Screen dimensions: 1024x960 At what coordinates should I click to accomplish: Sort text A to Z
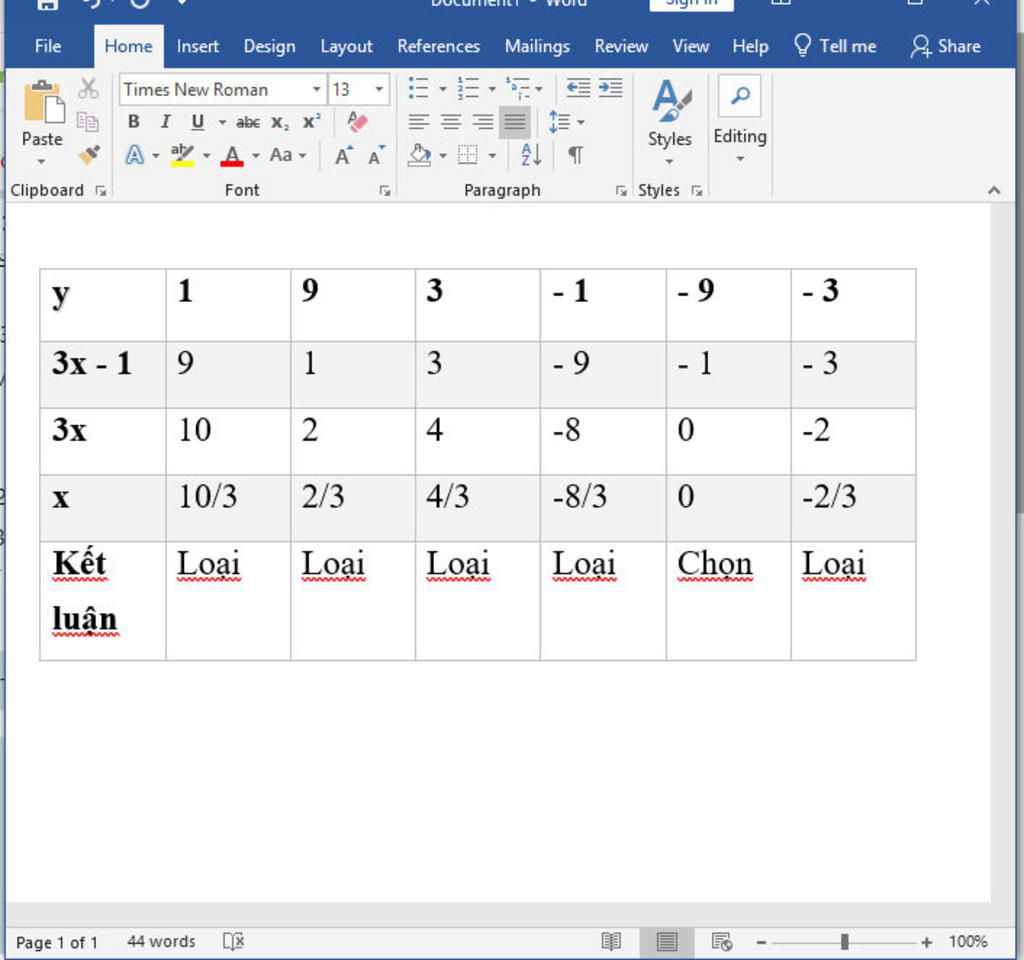[x=531, y=155]
